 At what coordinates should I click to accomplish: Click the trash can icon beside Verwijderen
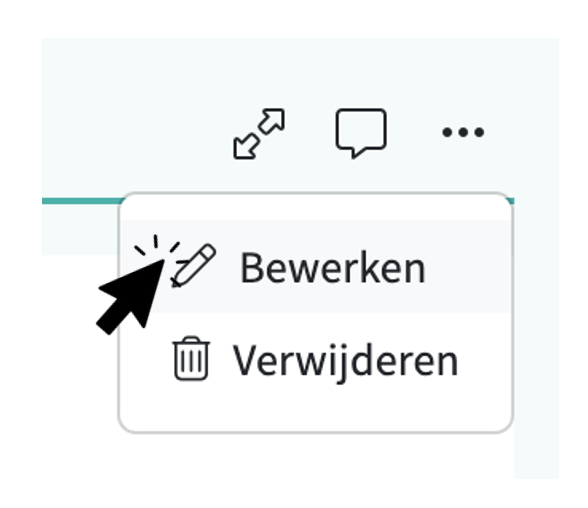coord(191,358)
